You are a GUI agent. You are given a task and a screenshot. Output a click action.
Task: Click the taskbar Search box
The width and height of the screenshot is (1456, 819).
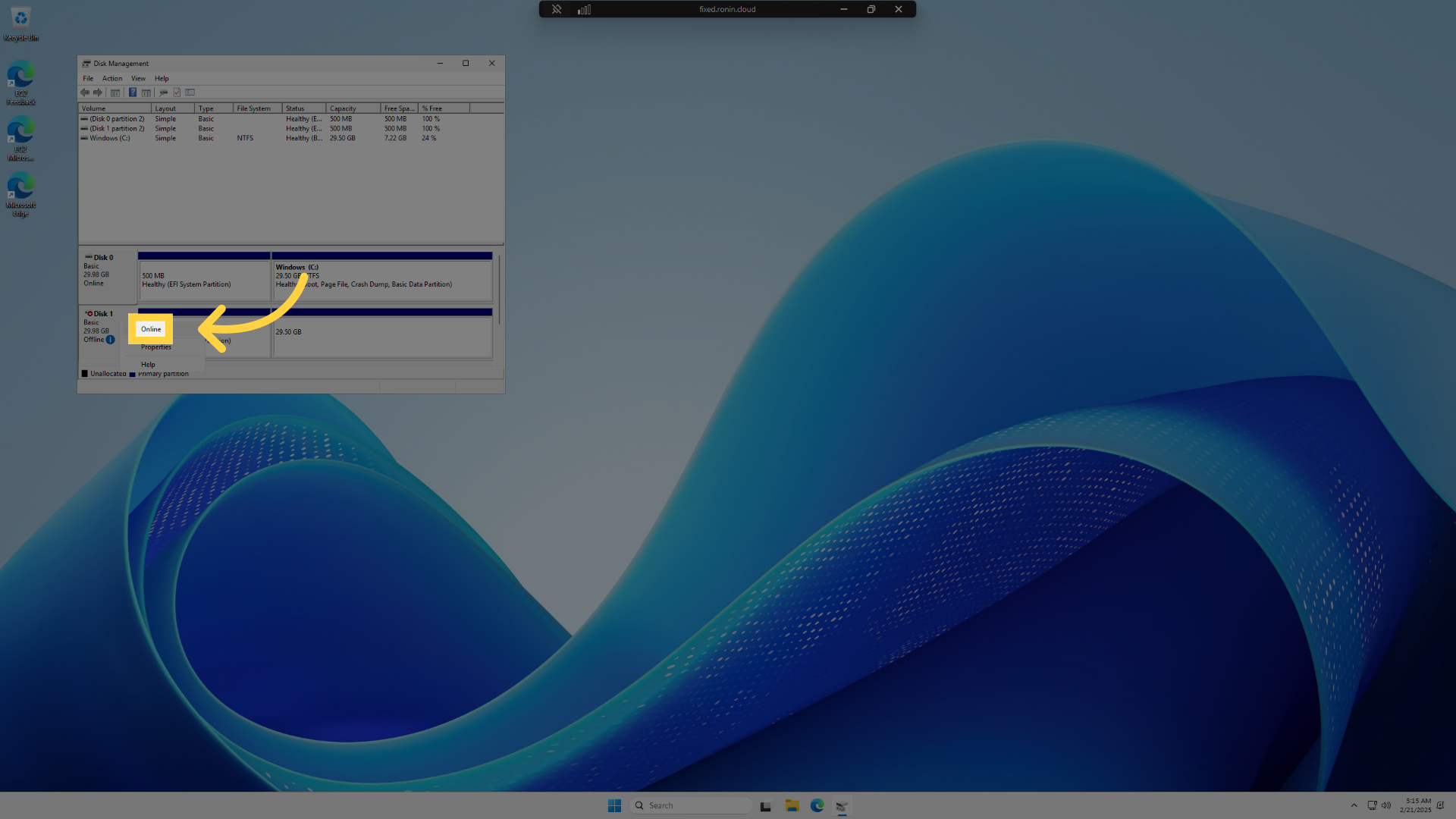point(691,805)
